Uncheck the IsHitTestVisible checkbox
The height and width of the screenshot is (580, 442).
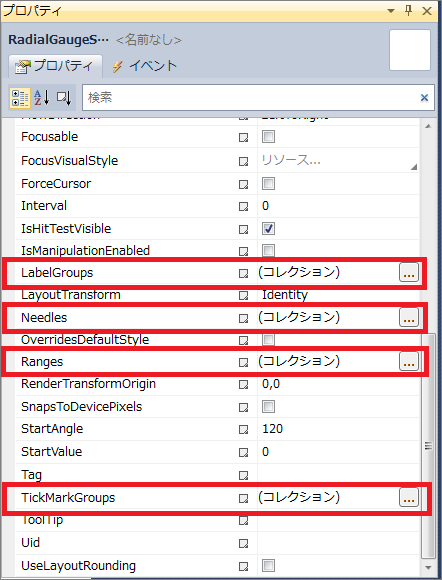268,229
